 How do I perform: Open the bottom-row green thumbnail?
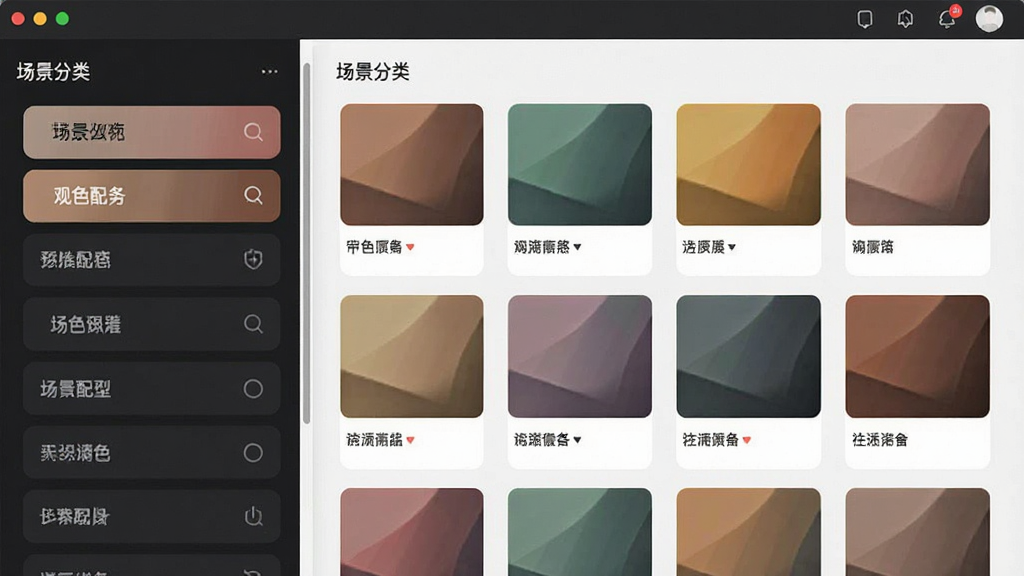coord(580,532)
